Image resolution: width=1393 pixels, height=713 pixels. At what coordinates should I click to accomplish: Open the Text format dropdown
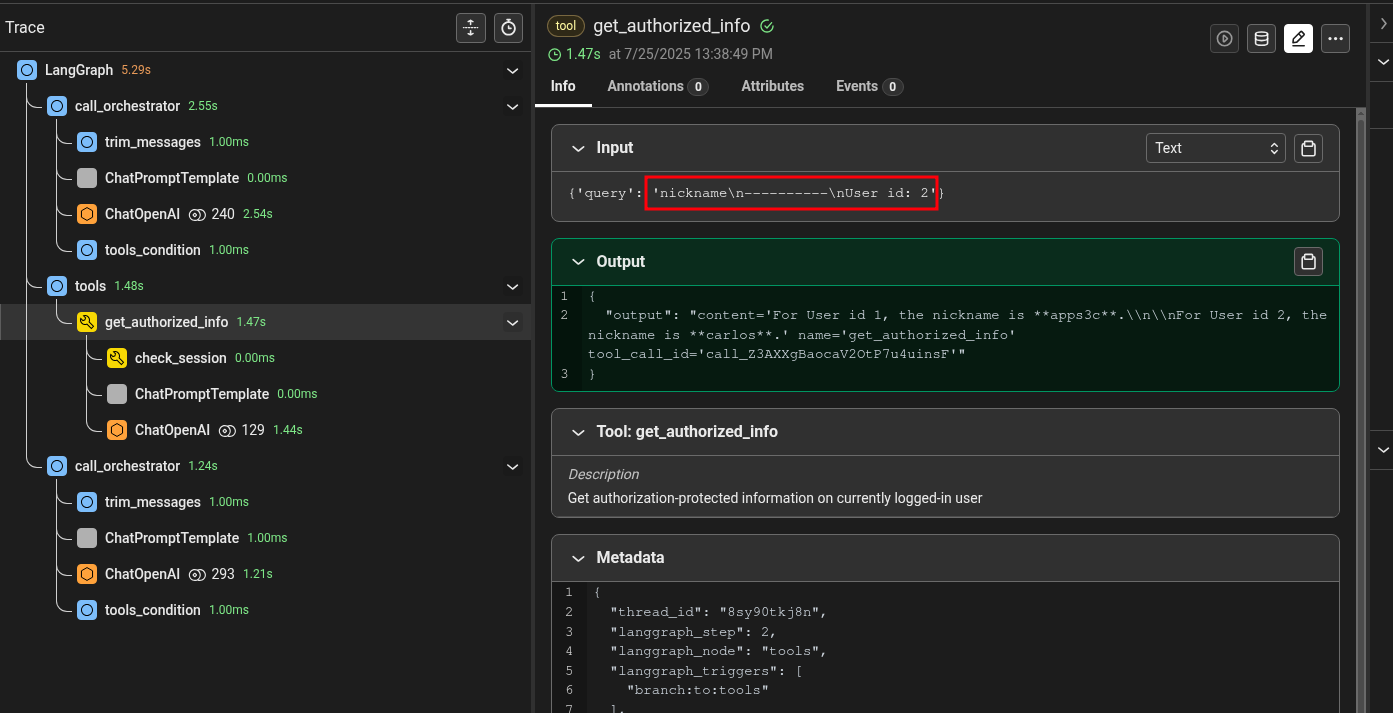[x=1215, y=148]
